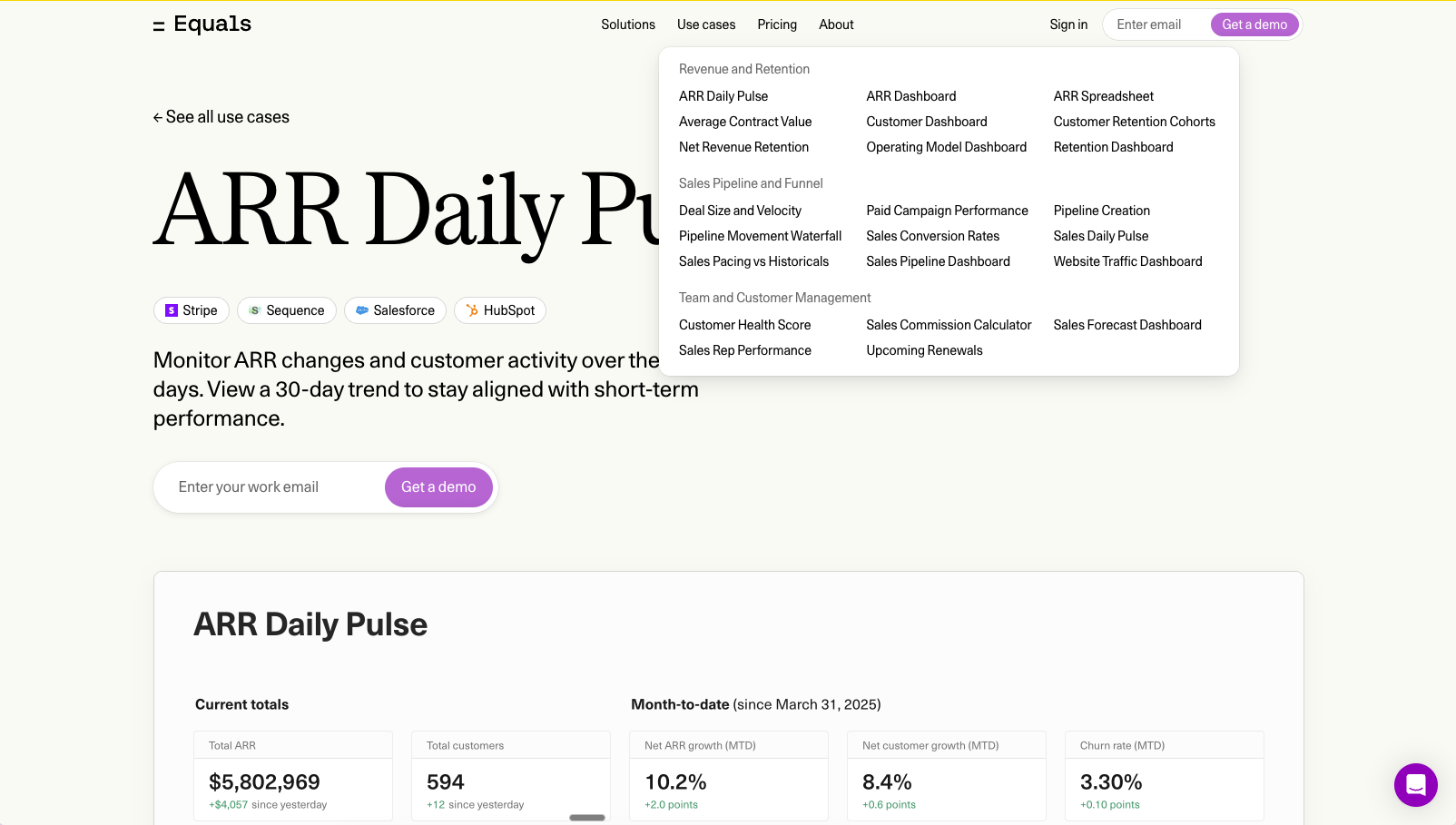Click the Sequence integration tag
Viewport: 1456px width, 825px height.
pyautogui.click(x=287, y=310)
